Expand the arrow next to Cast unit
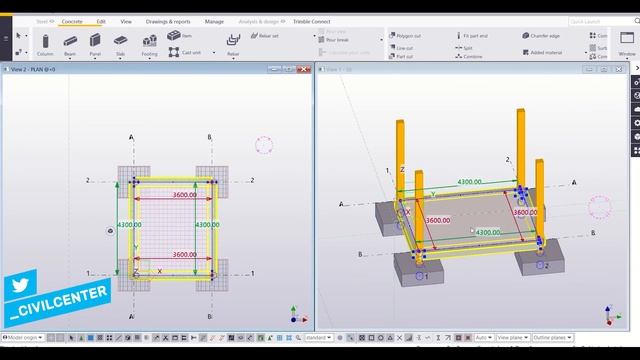640x360 pixels. pyautogui.click(x=214, y=52)
